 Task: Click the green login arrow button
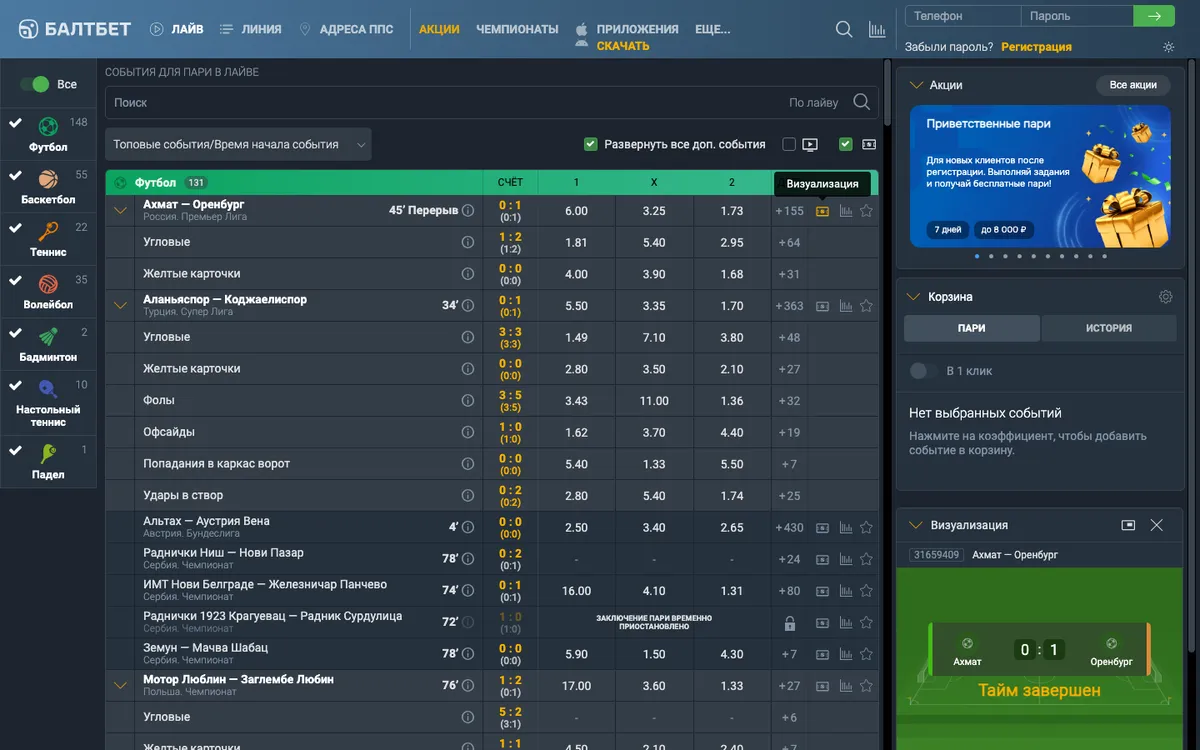coord(1154,16)
